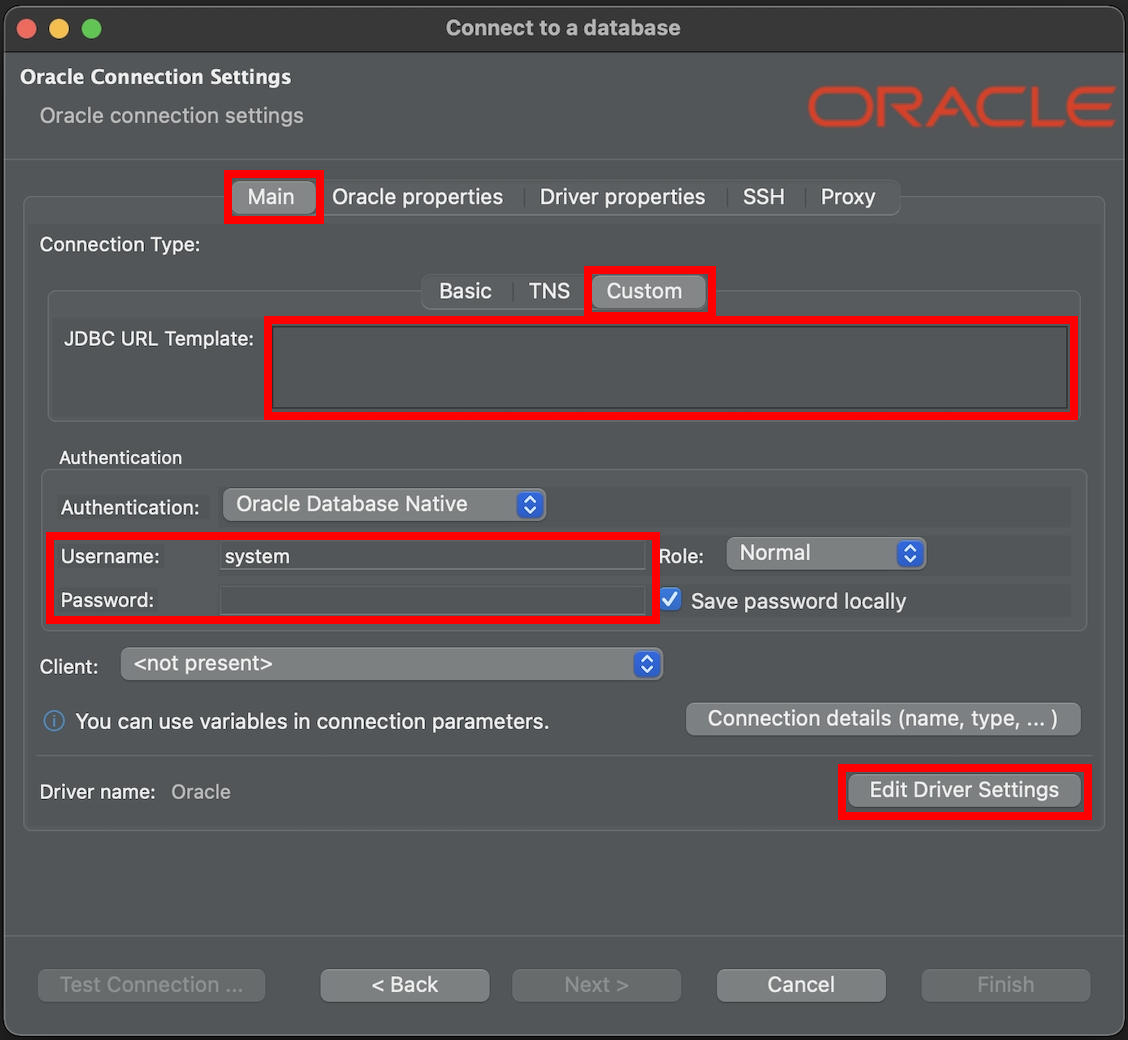Open the Role dropdown showing Normal
This screenshot has width=1128, height=1040.
click(x=826, y=553)
